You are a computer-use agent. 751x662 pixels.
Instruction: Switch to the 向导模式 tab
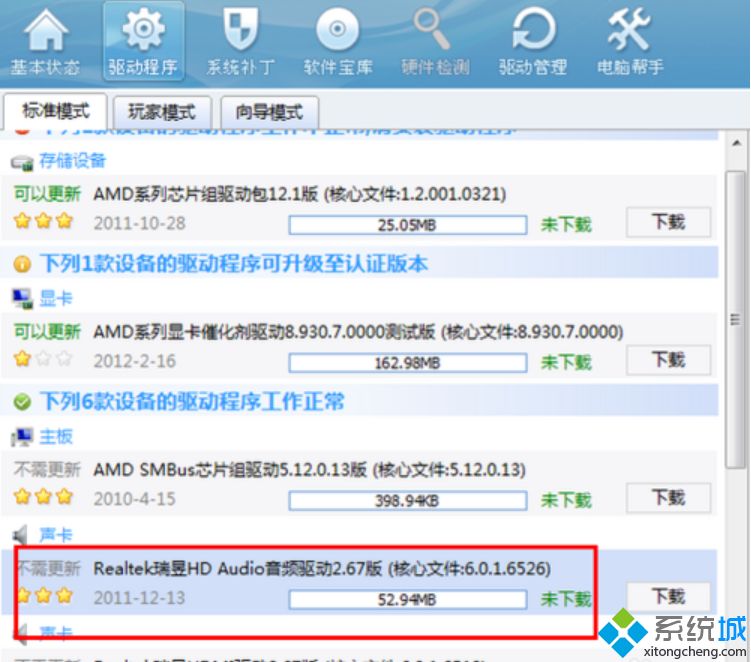(x=269, y=112)
